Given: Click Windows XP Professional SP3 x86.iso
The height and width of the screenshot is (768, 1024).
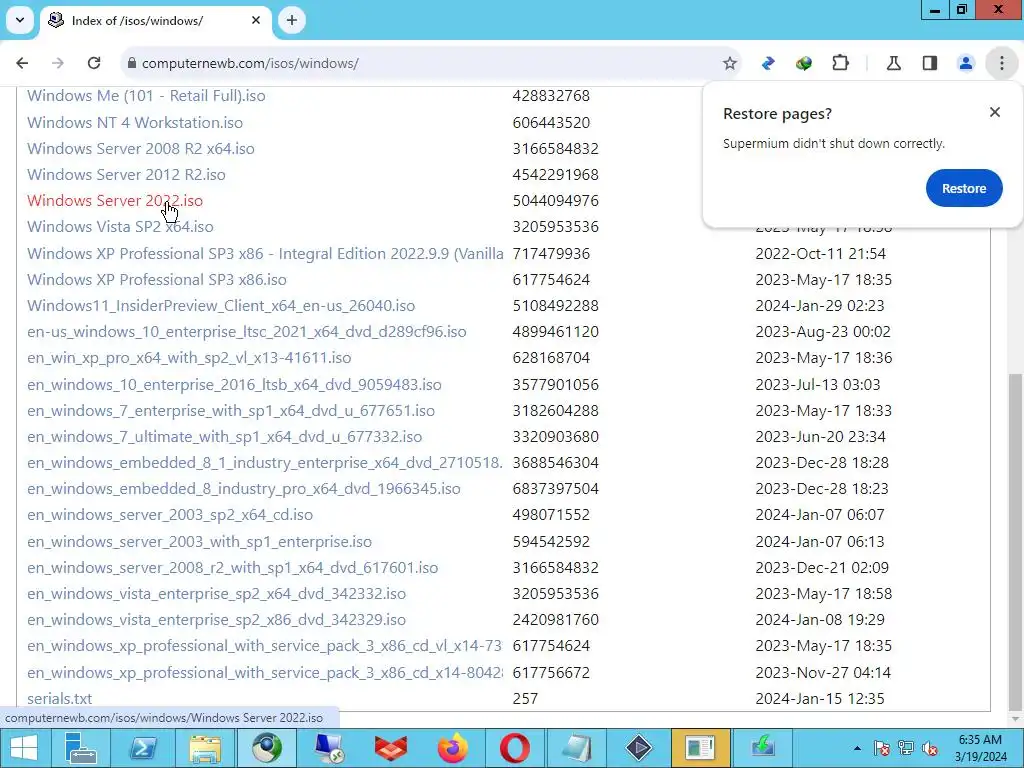Looking at the screenshot, I should pos(157,280).
